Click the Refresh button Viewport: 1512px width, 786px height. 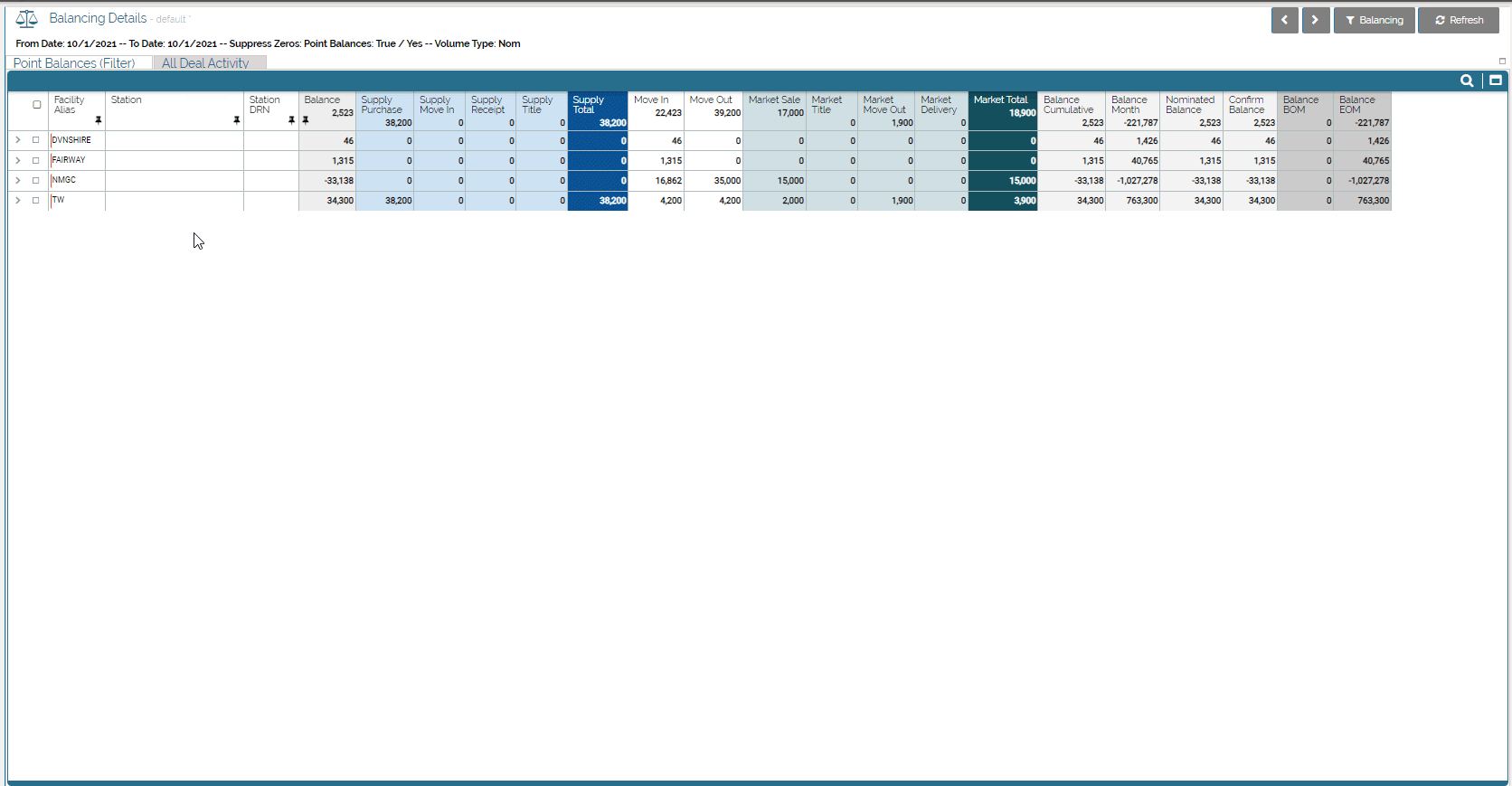[1459, 20]
